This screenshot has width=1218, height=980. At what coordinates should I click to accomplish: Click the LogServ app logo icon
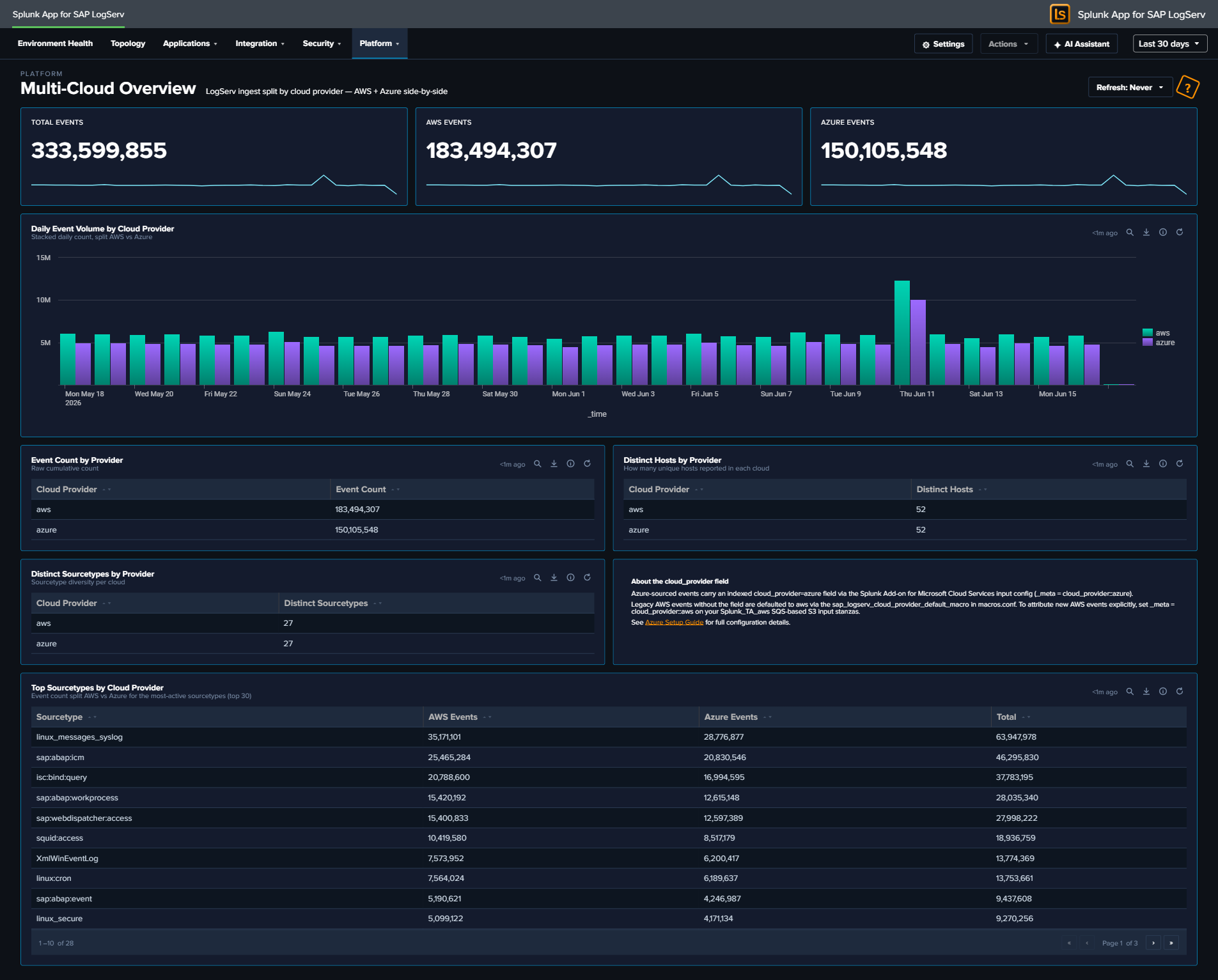point(1060,14)
